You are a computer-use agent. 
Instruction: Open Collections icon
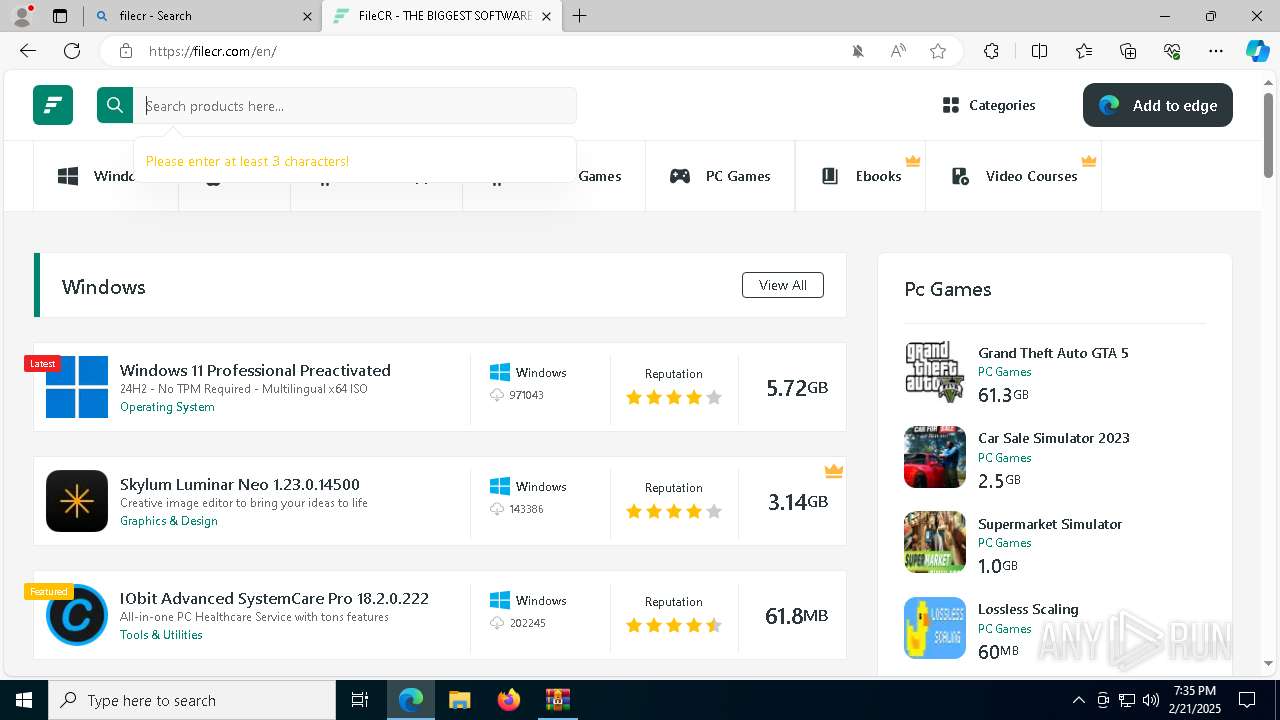[1128, 51]
